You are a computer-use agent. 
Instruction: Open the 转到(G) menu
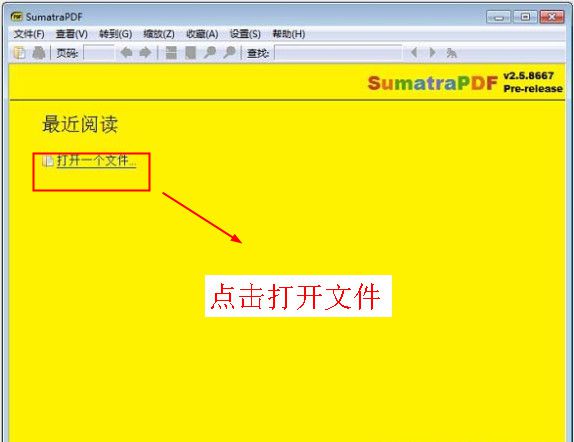[116, 34]
